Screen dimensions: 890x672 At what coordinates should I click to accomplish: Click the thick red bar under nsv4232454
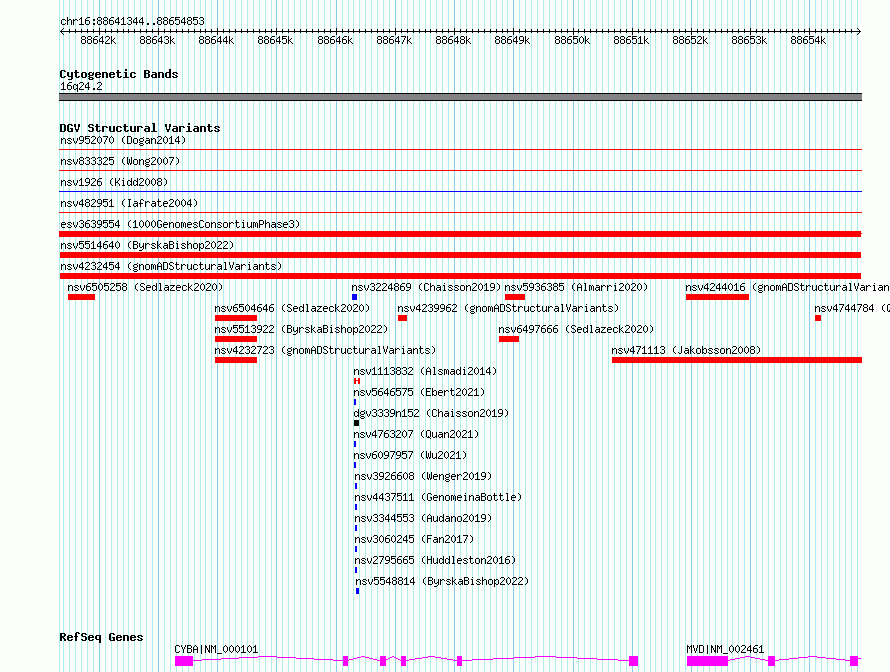pyautogui.click(x=460, y=276)
